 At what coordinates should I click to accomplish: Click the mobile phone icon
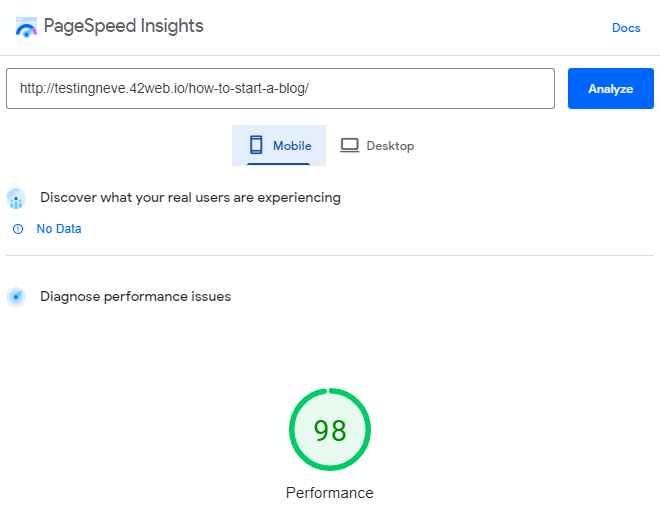(256, 145)
